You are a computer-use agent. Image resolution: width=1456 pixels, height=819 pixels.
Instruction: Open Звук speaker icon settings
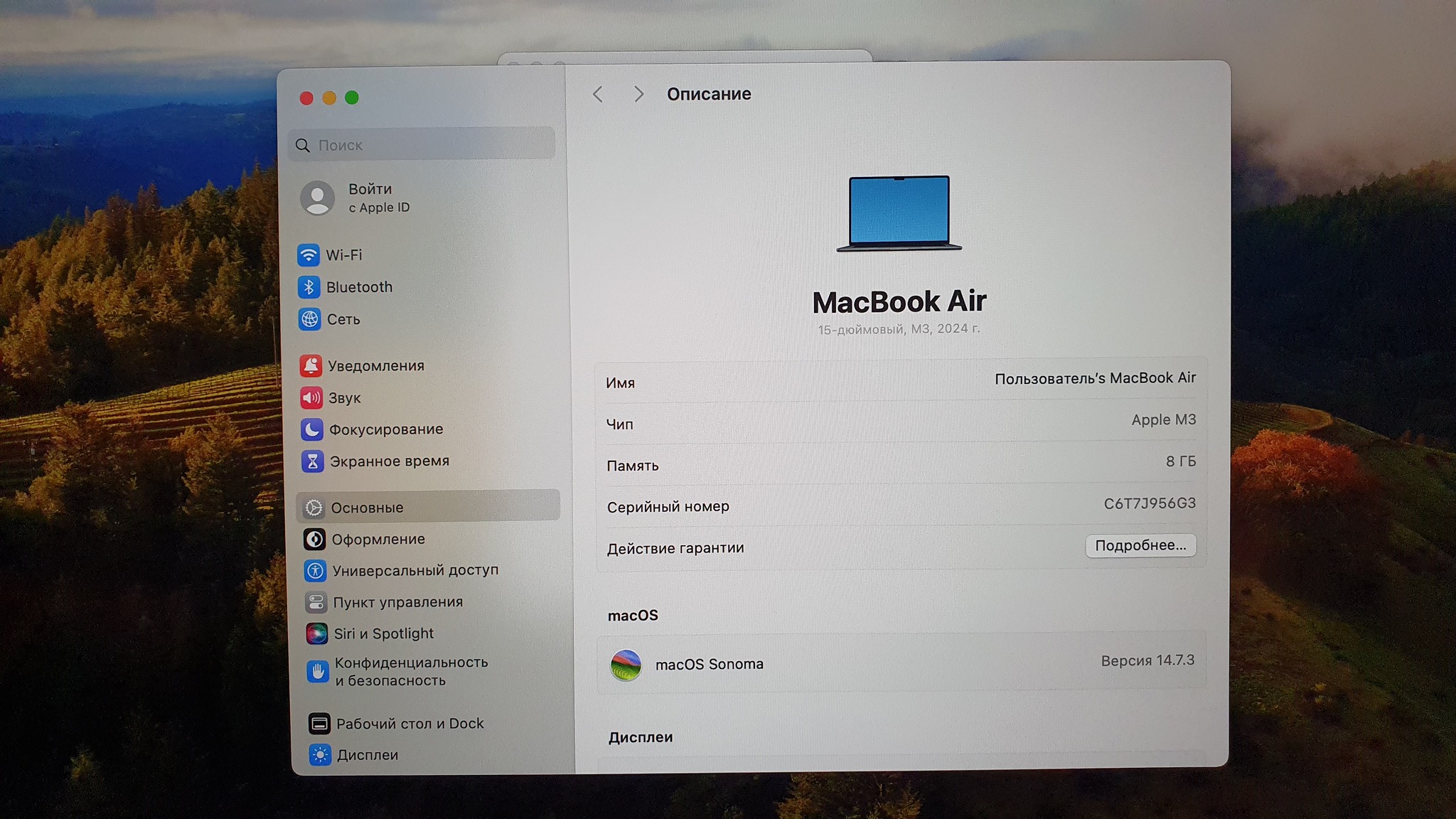point(311,397)
